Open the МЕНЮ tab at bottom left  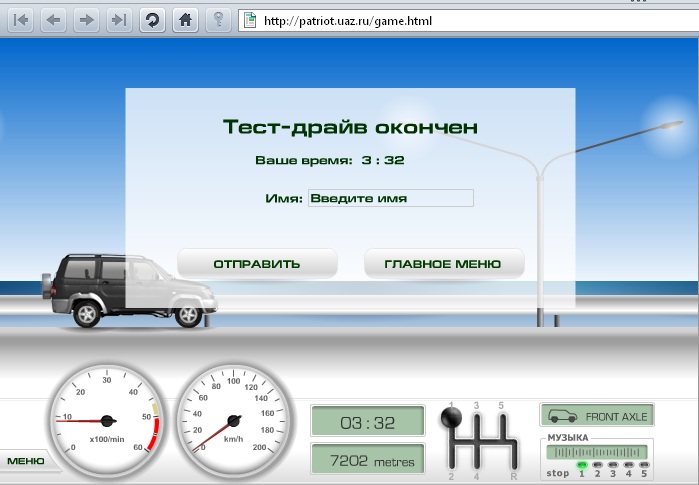pos(26,461)
